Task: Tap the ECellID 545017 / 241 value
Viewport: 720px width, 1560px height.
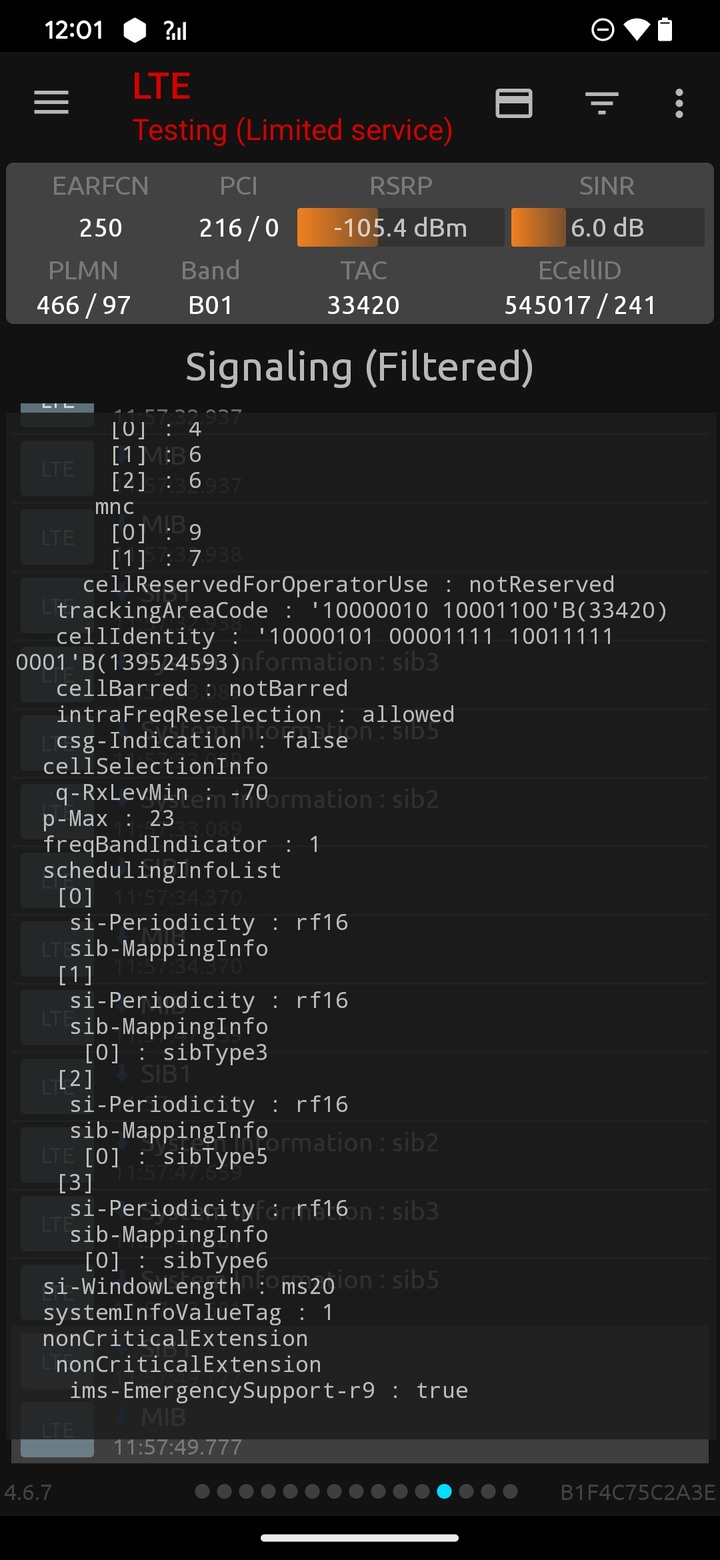Action: (580, 305)
